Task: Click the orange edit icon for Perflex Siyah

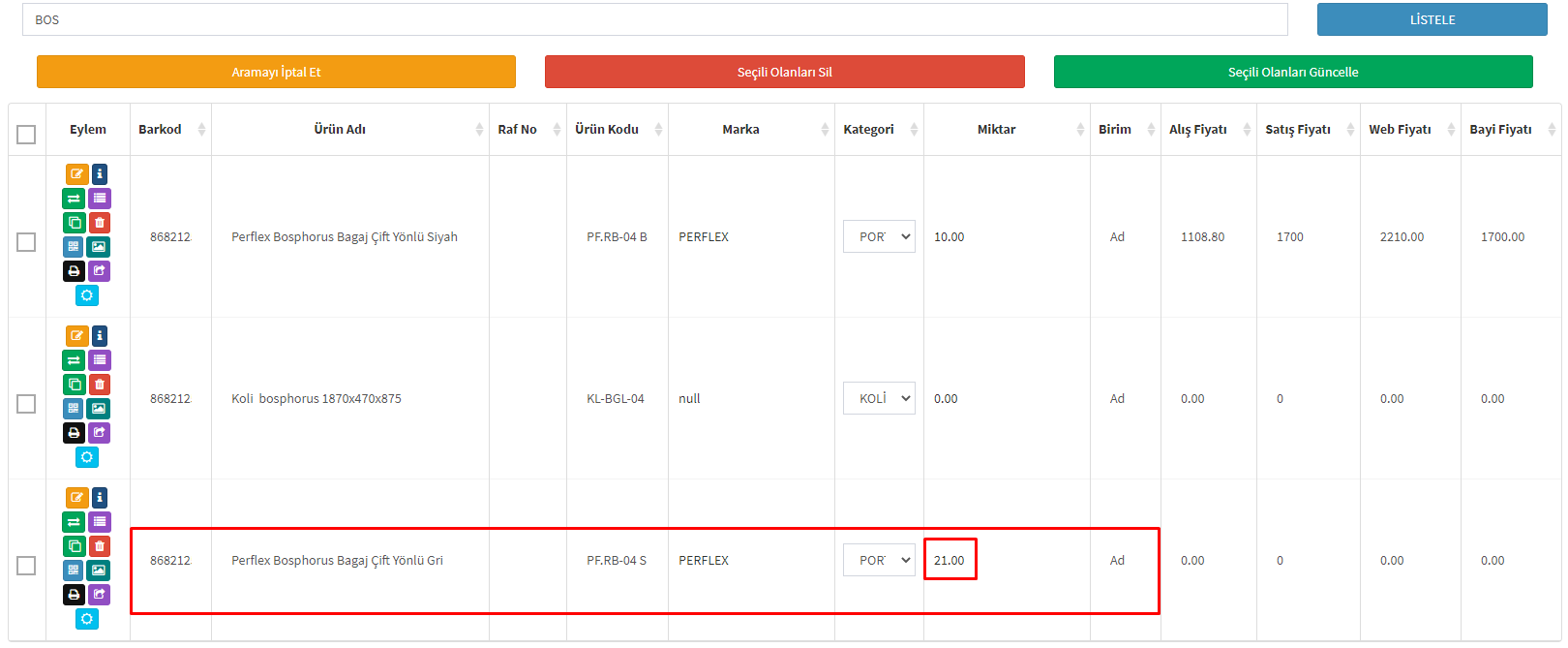Action: [76, 174]
